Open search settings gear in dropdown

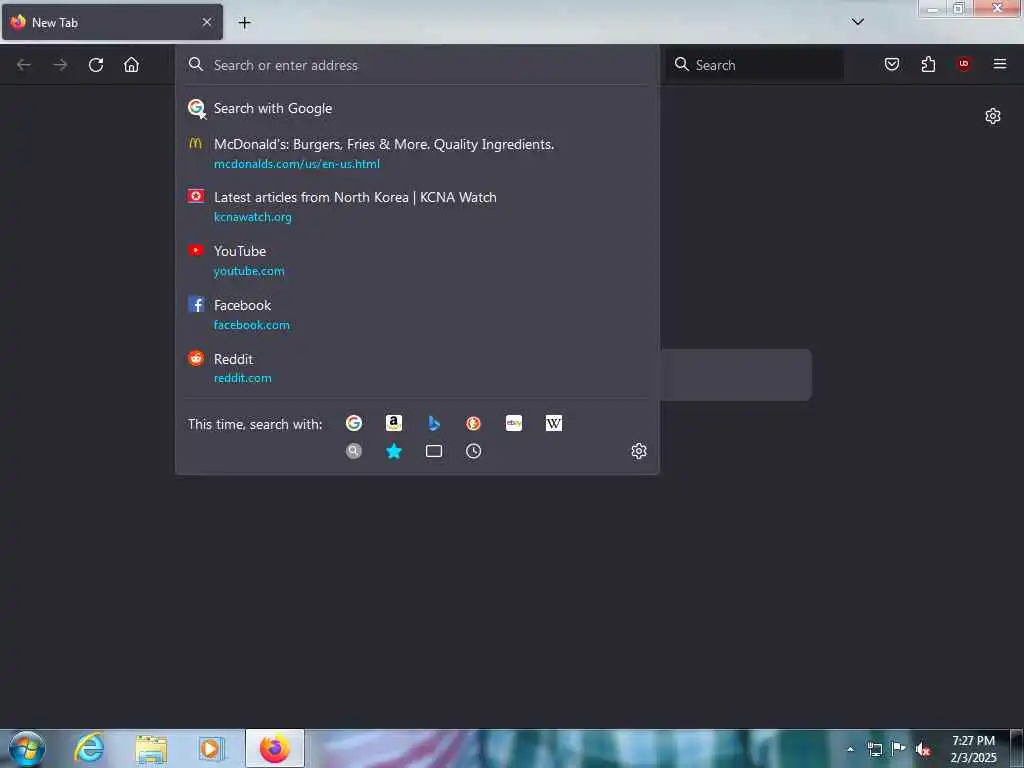click(639, 451)
